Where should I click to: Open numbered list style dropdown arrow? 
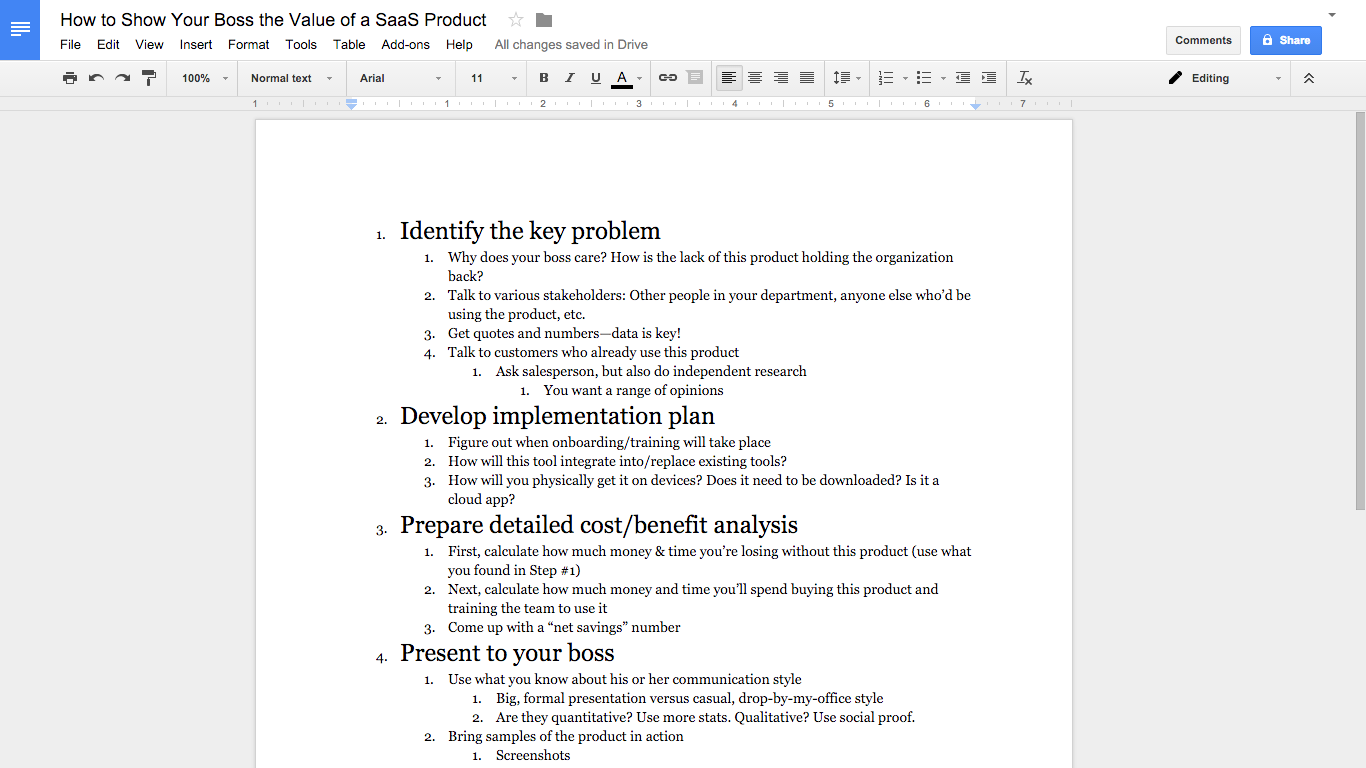pos(905,78)
